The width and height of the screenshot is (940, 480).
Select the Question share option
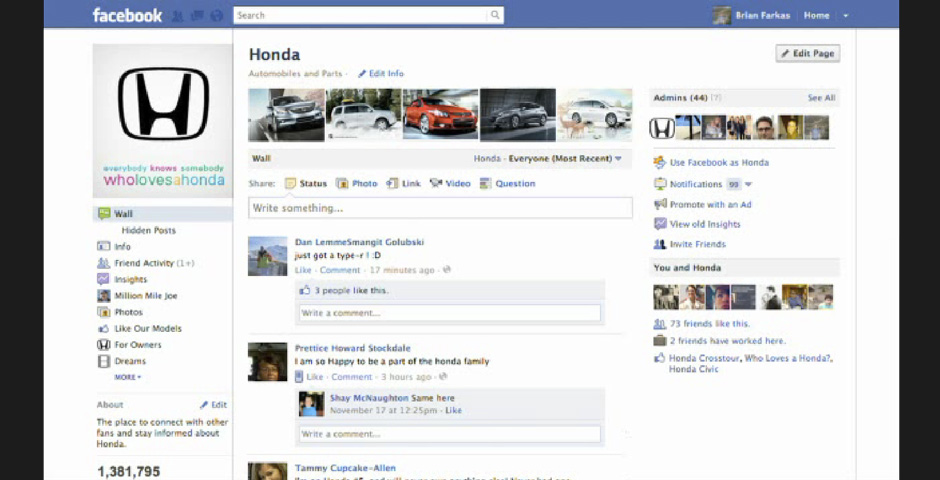point(507,183)
